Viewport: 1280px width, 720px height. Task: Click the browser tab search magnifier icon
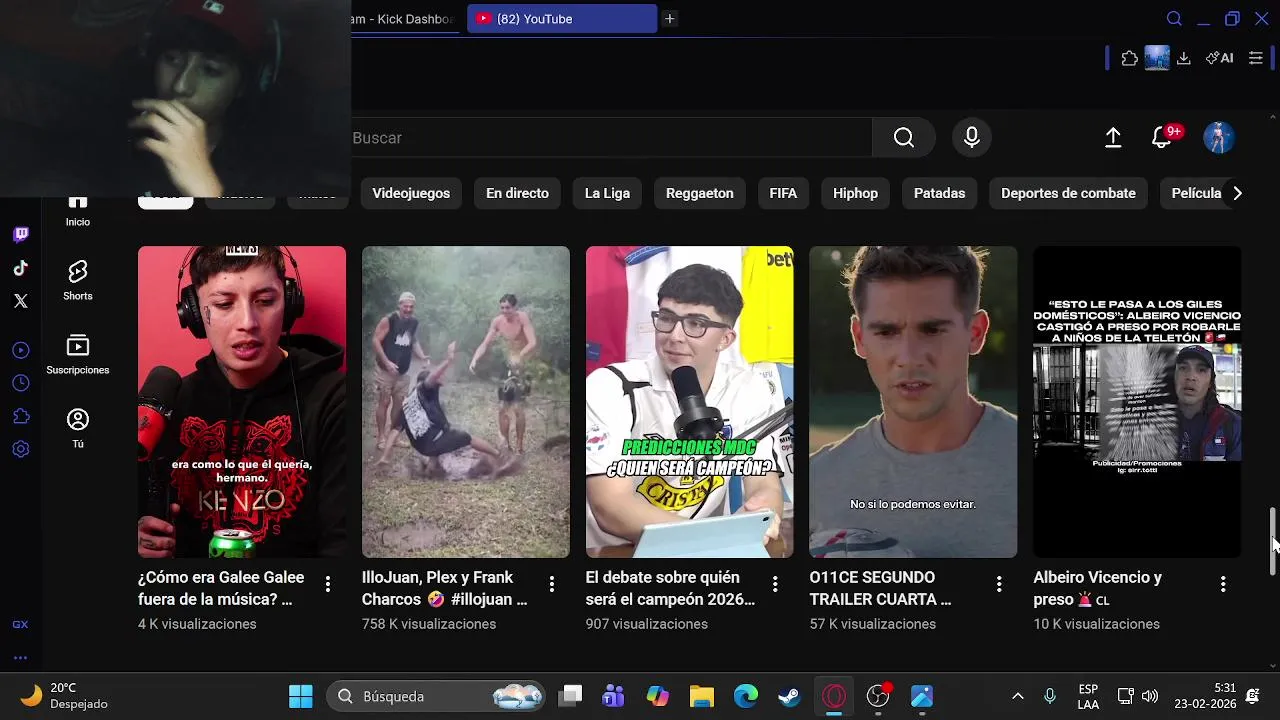pyautogui.click(x=1175, y=19)
